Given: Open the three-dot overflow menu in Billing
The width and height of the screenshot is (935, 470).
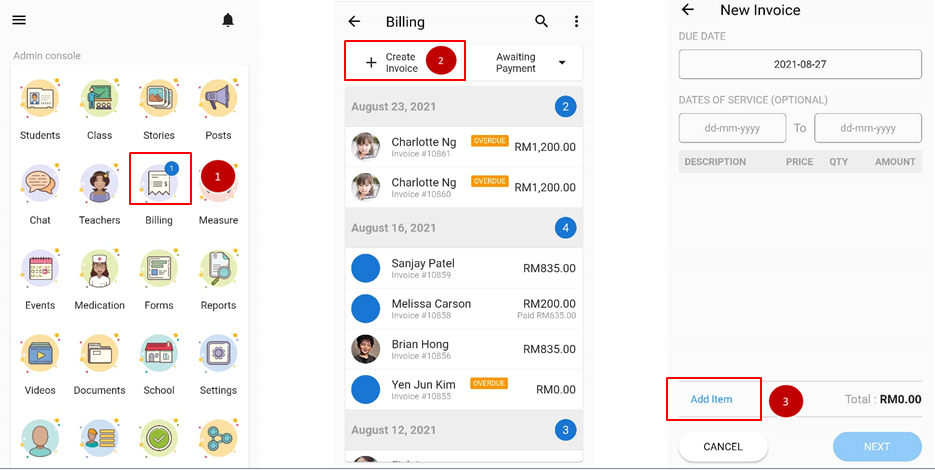Looking at the screenshot, I should click(576, 21).
